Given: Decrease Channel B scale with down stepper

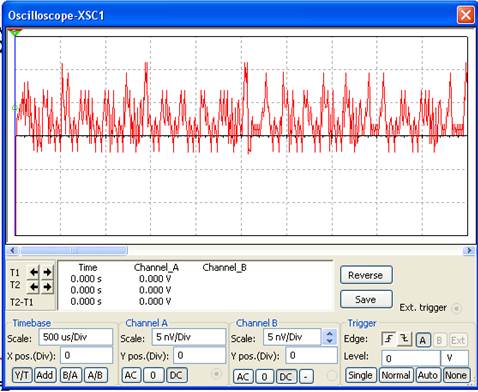Looking at the screenshot, I should click(x=329, y=341).
